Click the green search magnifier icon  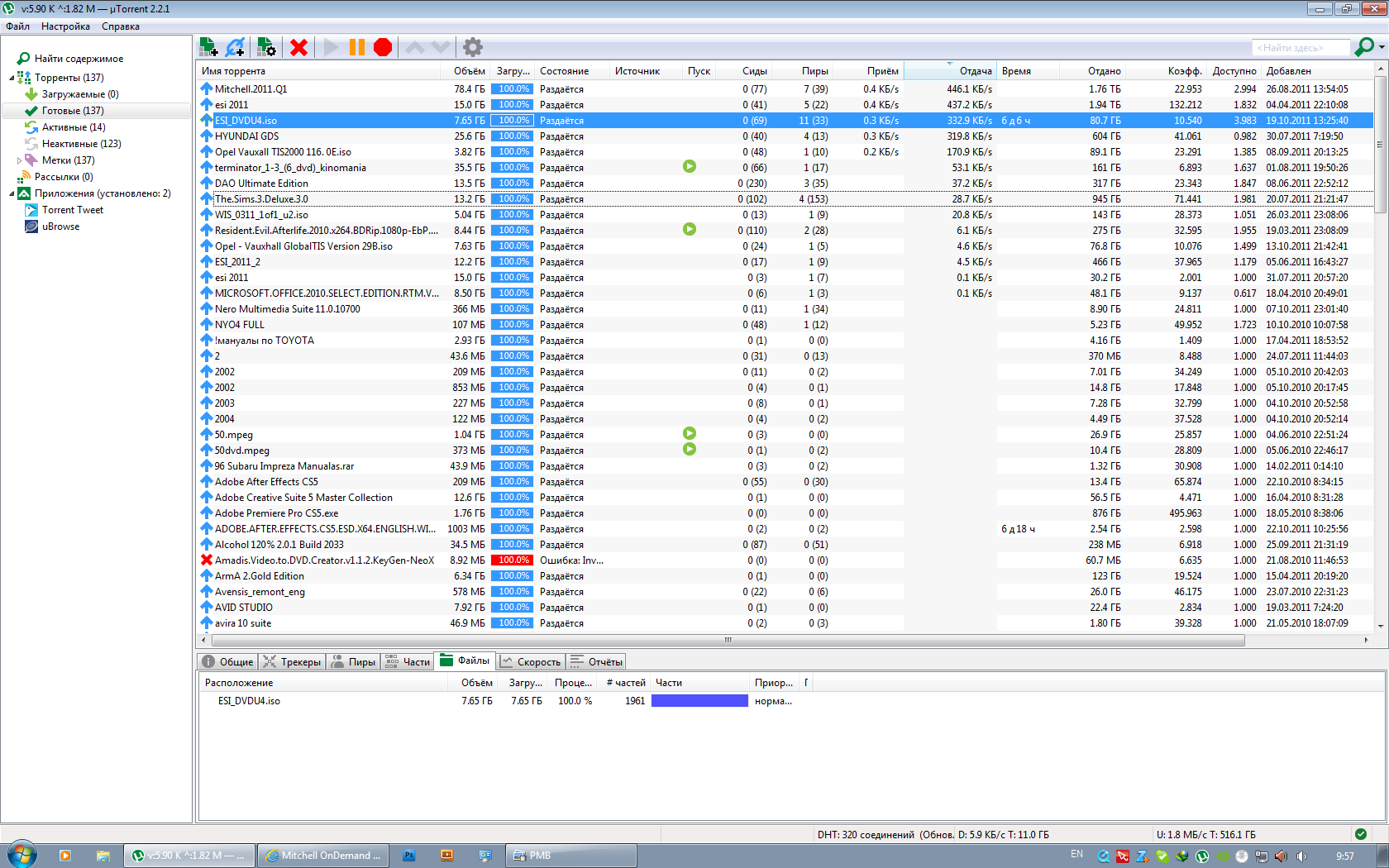(x=1363, y=47)
